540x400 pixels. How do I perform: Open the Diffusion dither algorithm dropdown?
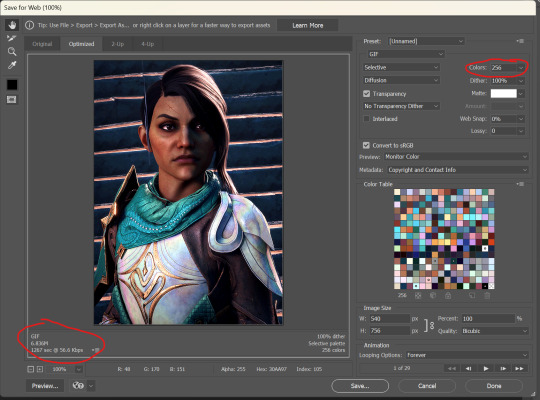pyautogui.click(x=401, y=80)
